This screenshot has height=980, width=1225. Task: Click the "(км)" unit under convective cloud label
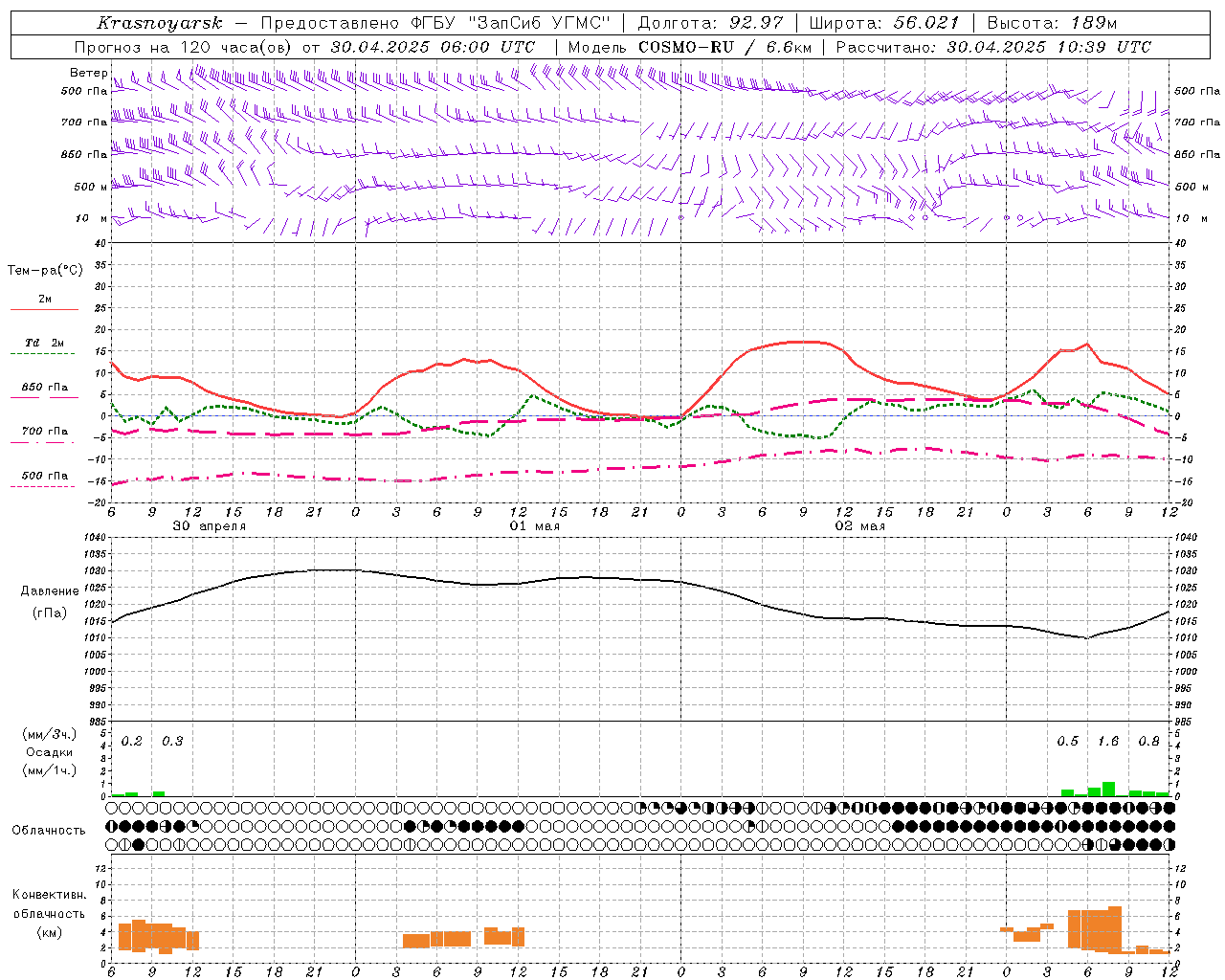coord(49,932)
